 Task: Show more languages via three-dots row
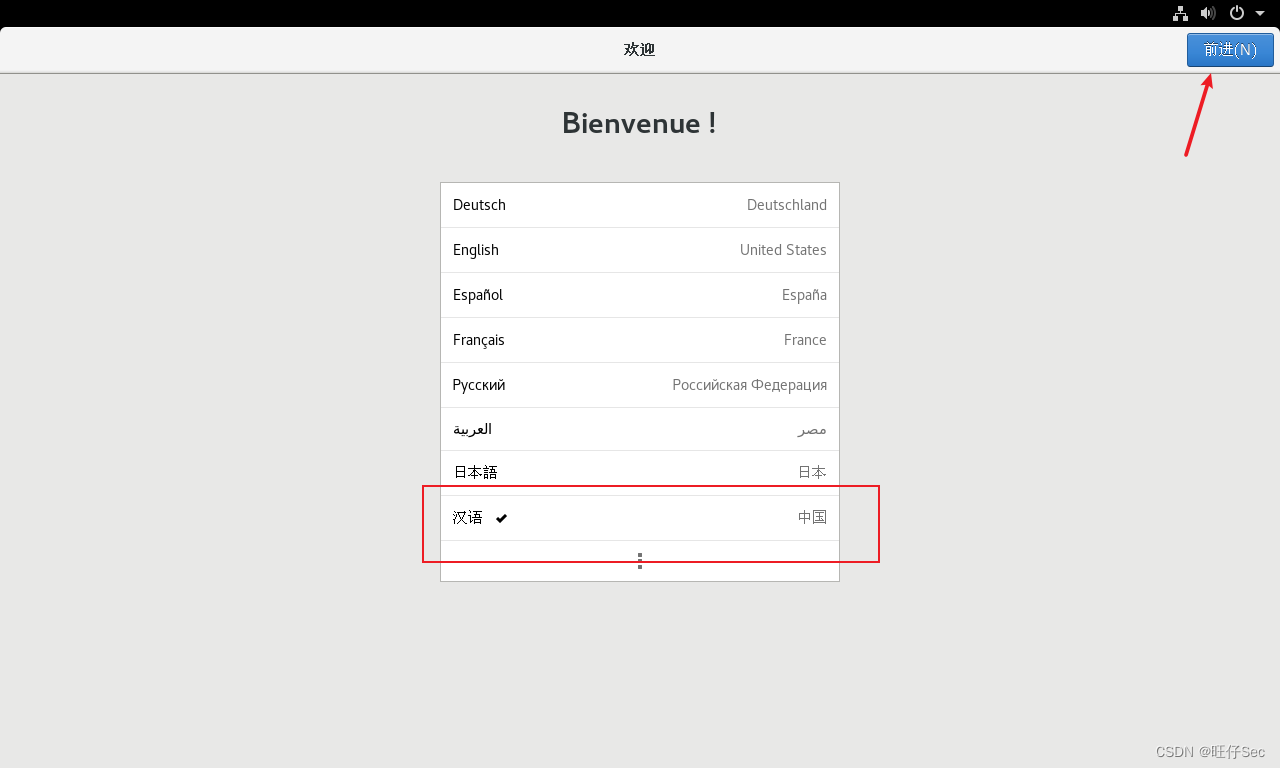pos(640,561)
